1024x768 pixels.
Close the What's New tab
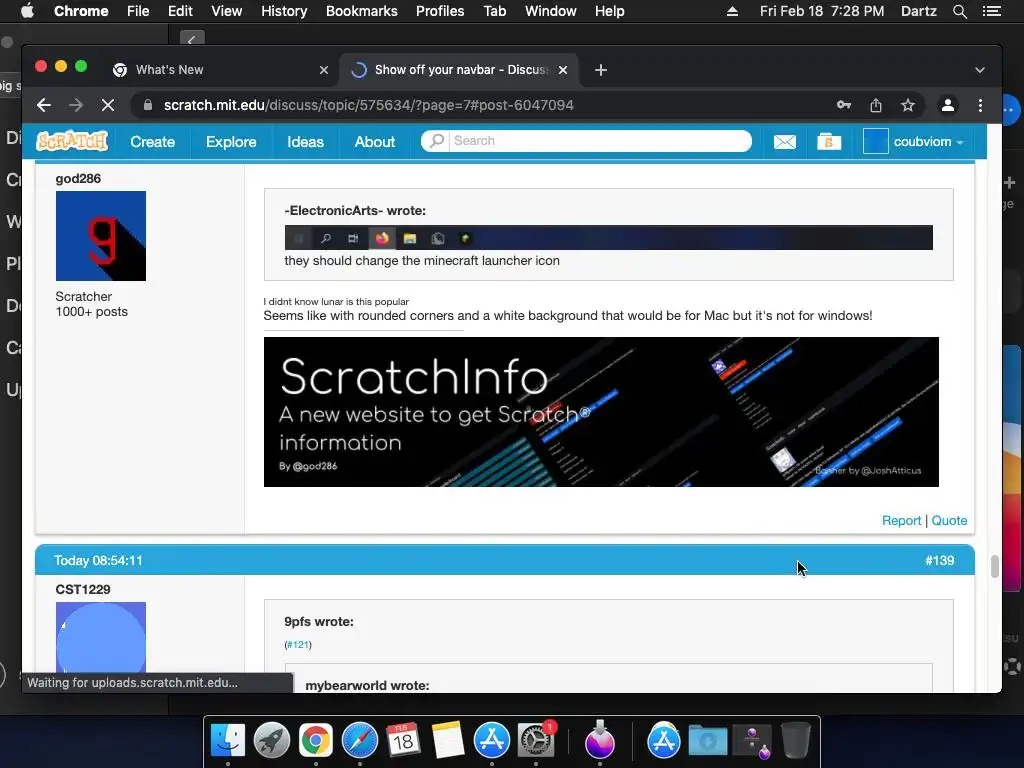323,70
